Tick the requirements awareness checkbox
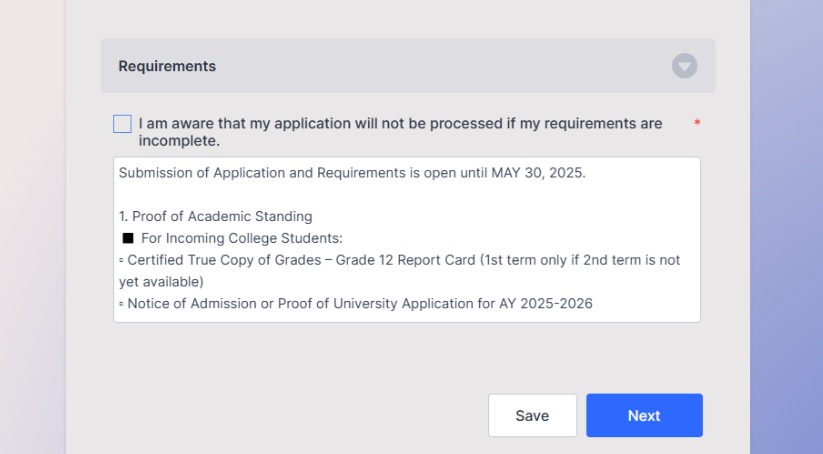The width and height of the screenshot is (823, 454). [122, 124]
